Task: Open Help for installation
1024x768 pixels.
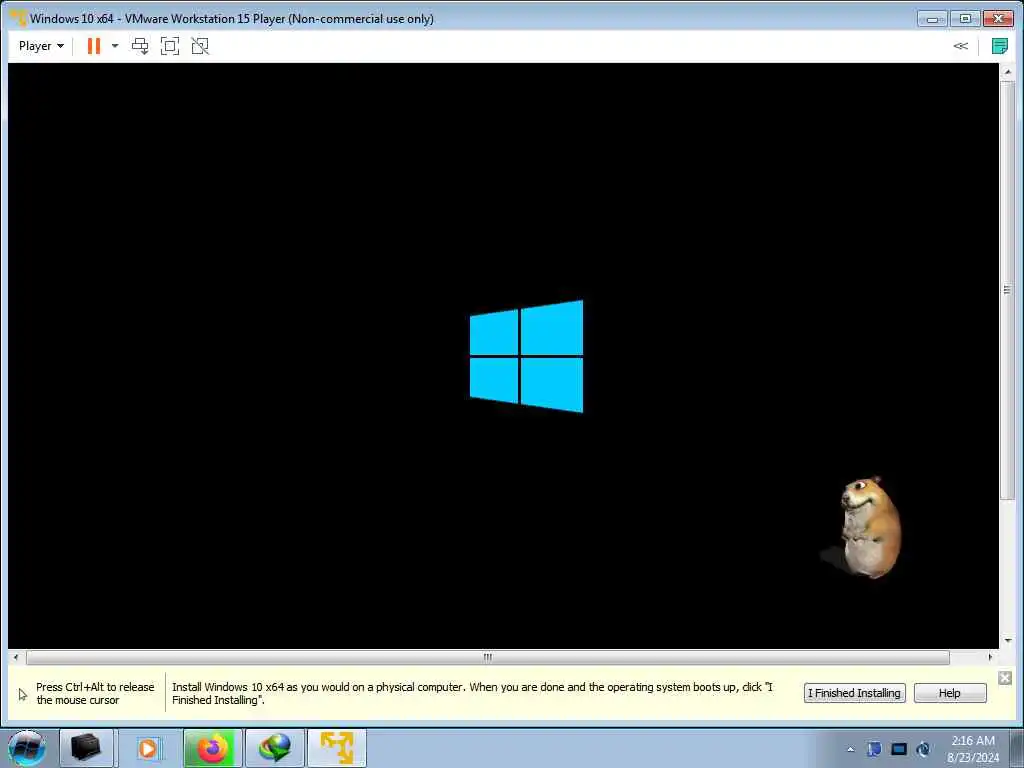Action: tap(950, 693)
